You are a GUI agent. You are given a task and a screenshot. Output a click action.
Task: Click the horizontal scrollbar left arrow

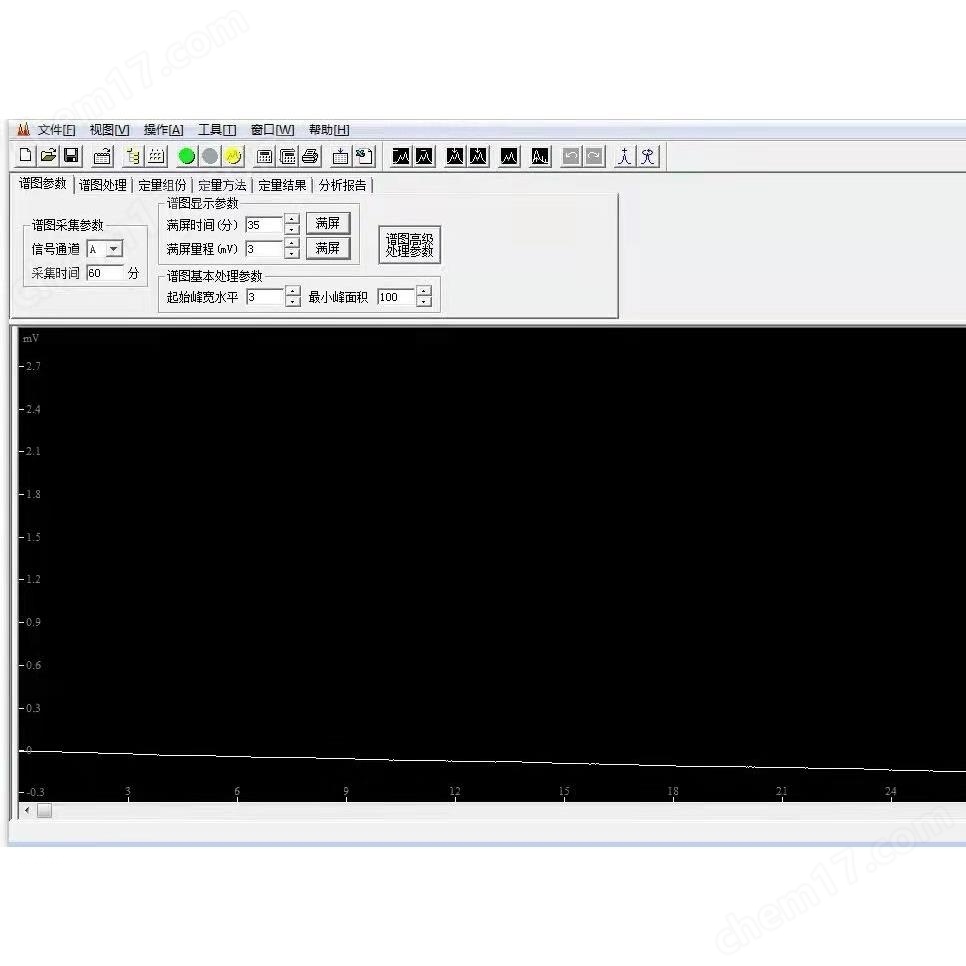tap(27, 810)
